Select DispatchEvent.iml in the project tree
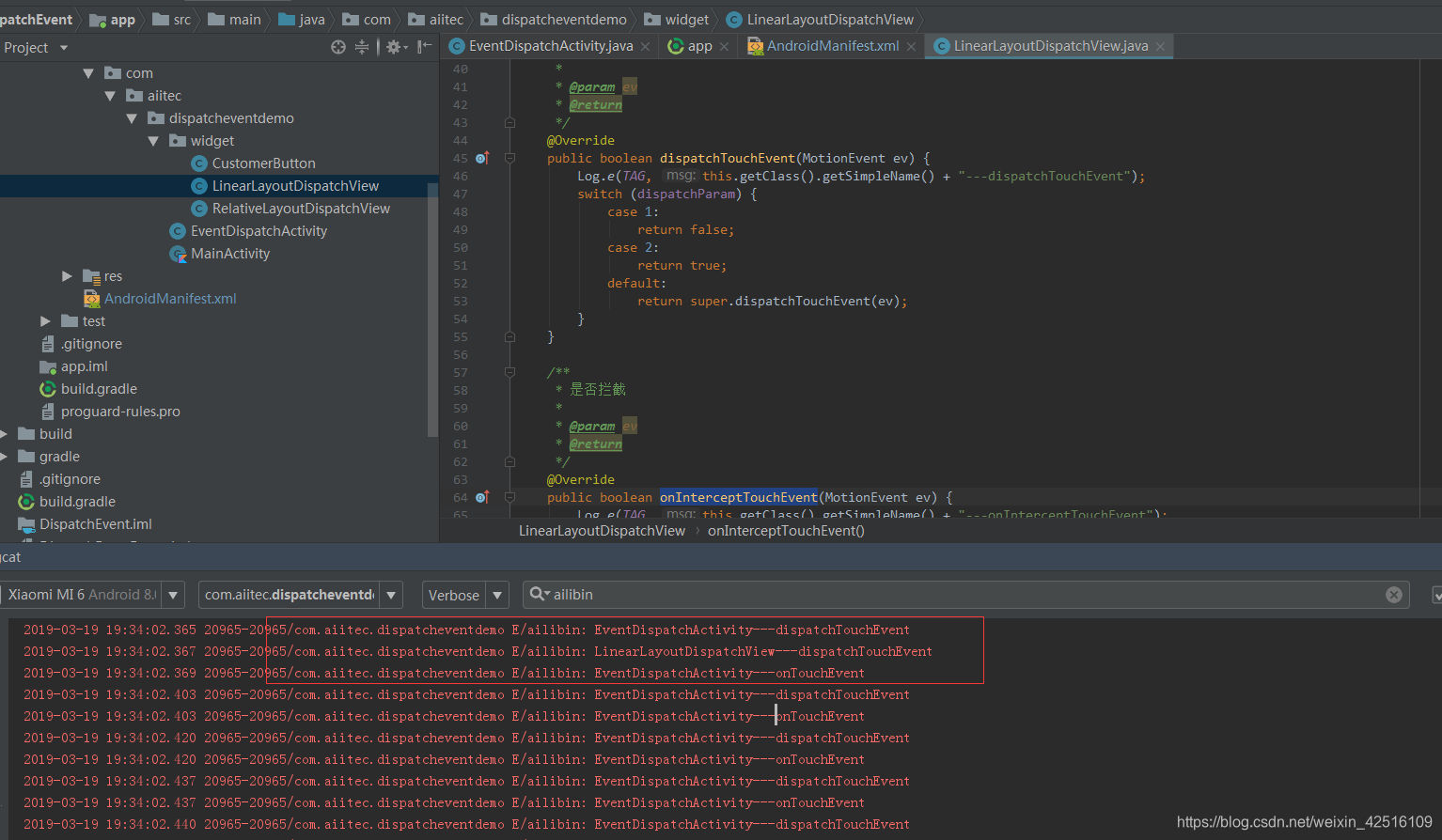The width and height of the screenshot is (1442, 840). coord(95,523)
